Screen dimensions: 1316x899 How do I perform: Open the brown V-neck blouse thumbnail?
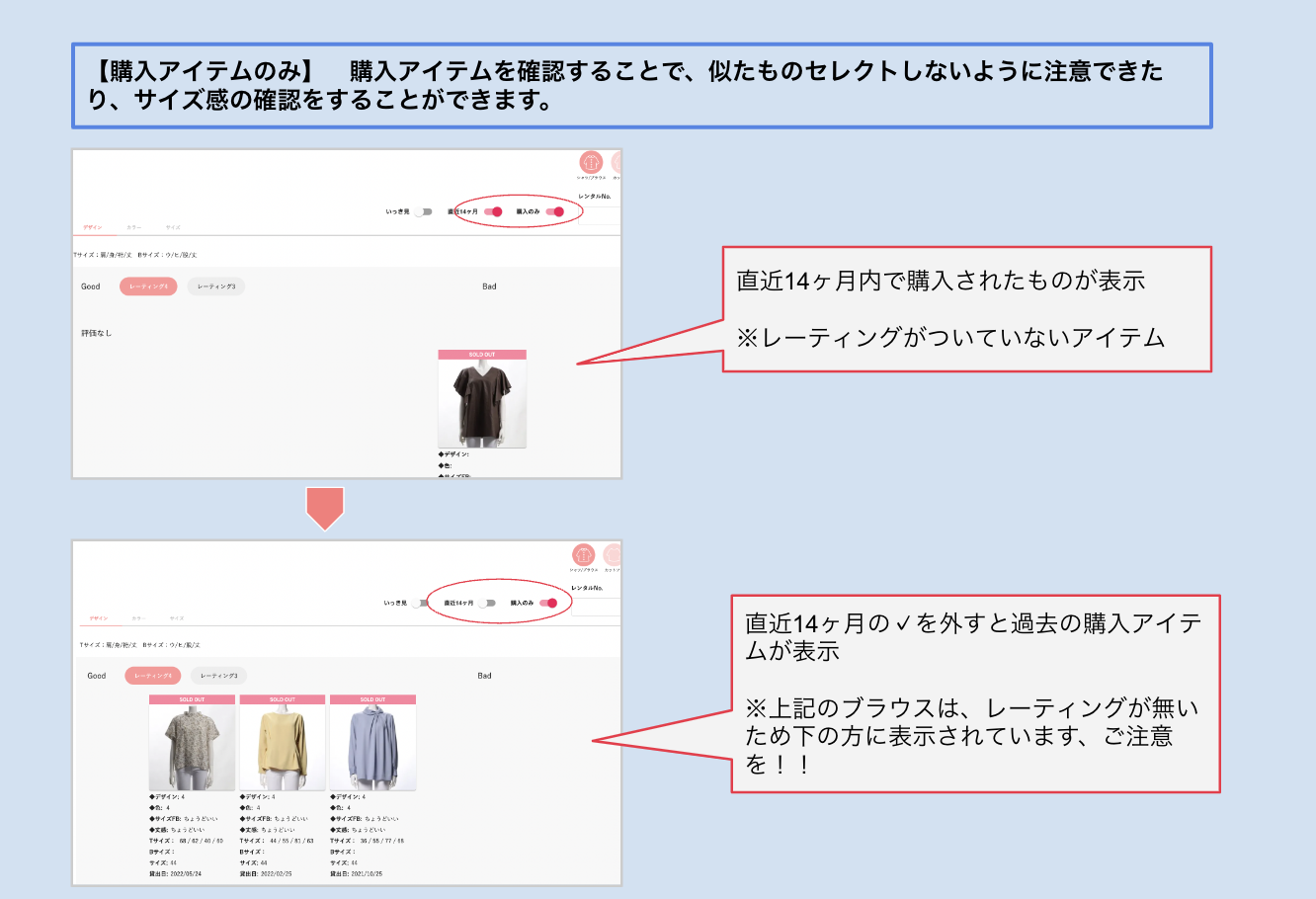pyautogui.click(x=482, y=403)
